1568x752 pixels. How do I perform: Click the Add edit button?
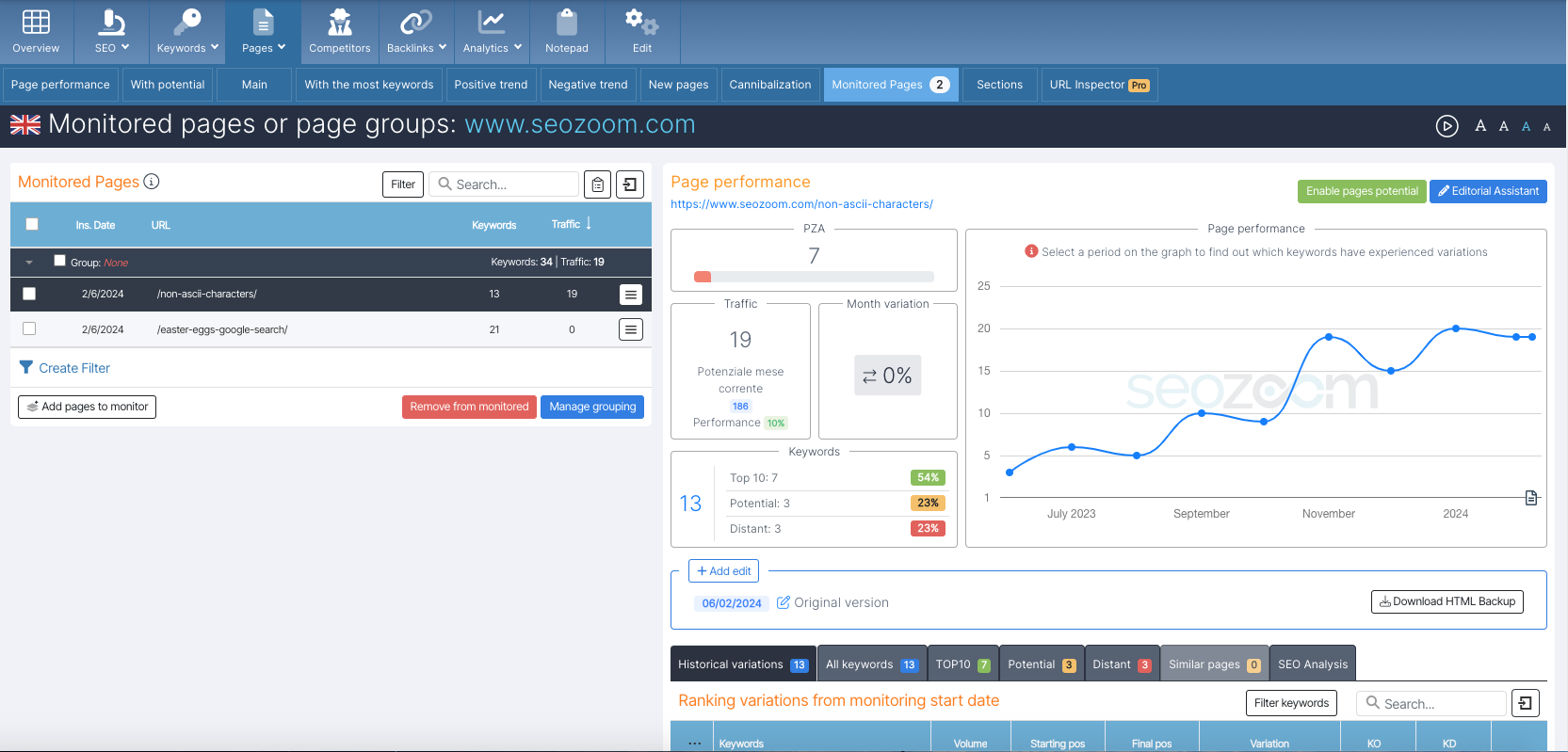[x=723, y=571]
